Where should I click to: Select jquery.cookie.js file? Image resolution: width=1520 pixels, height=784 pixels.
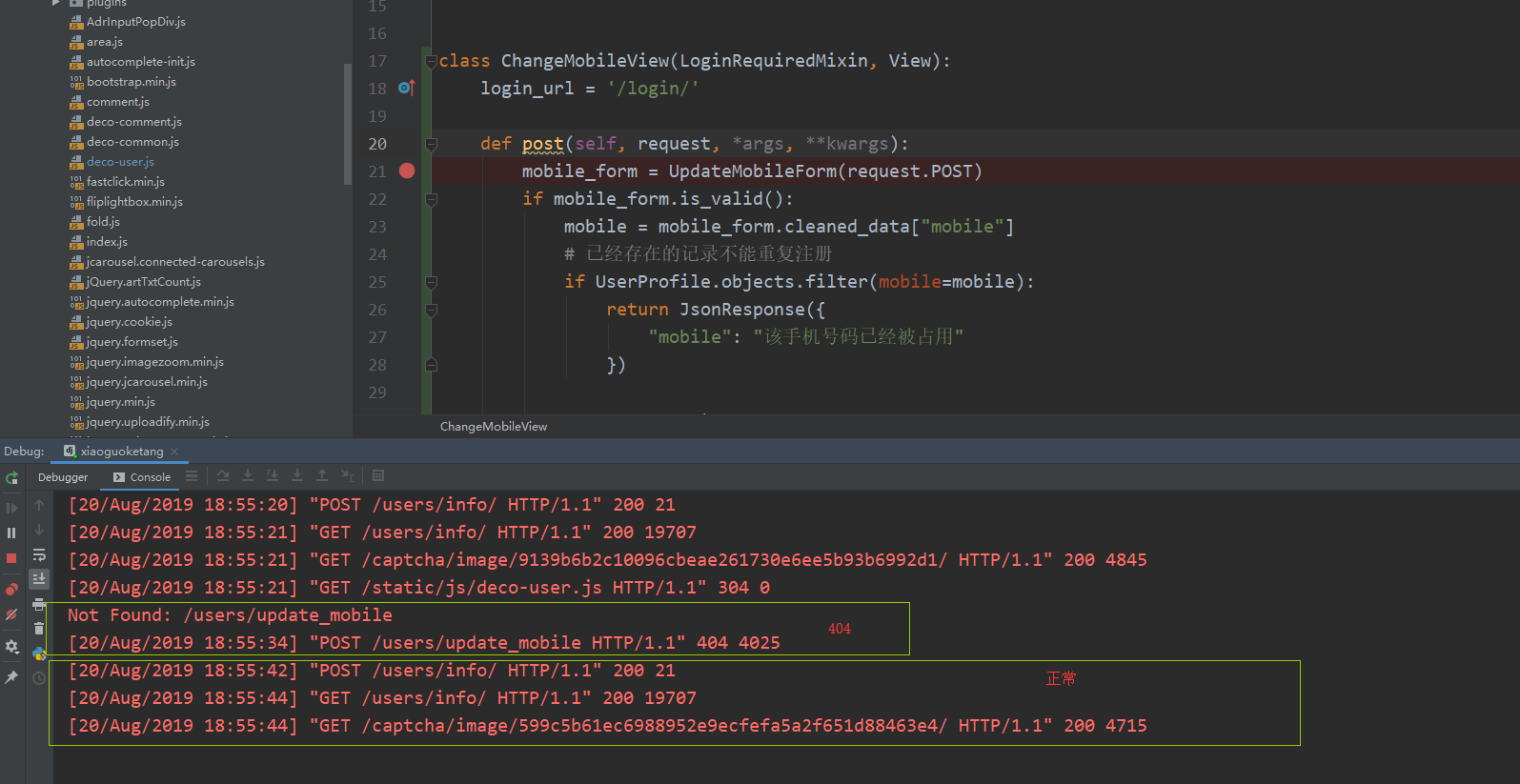(129, 322)
